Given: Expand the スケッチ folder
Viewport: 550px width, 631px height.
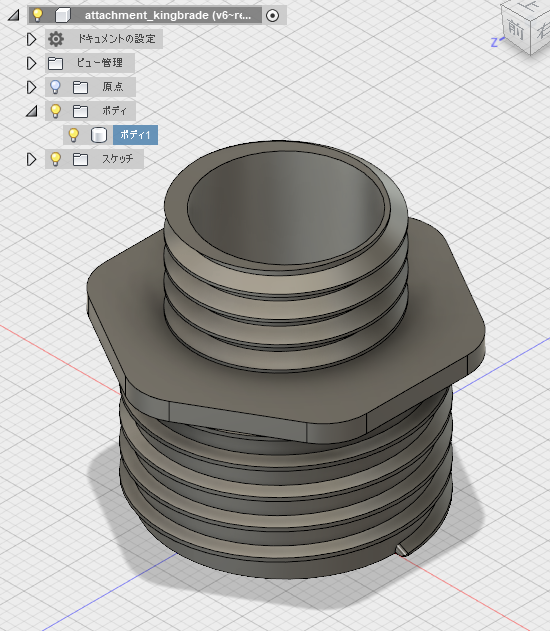Looking at the screenshot, I should [31, 159].
